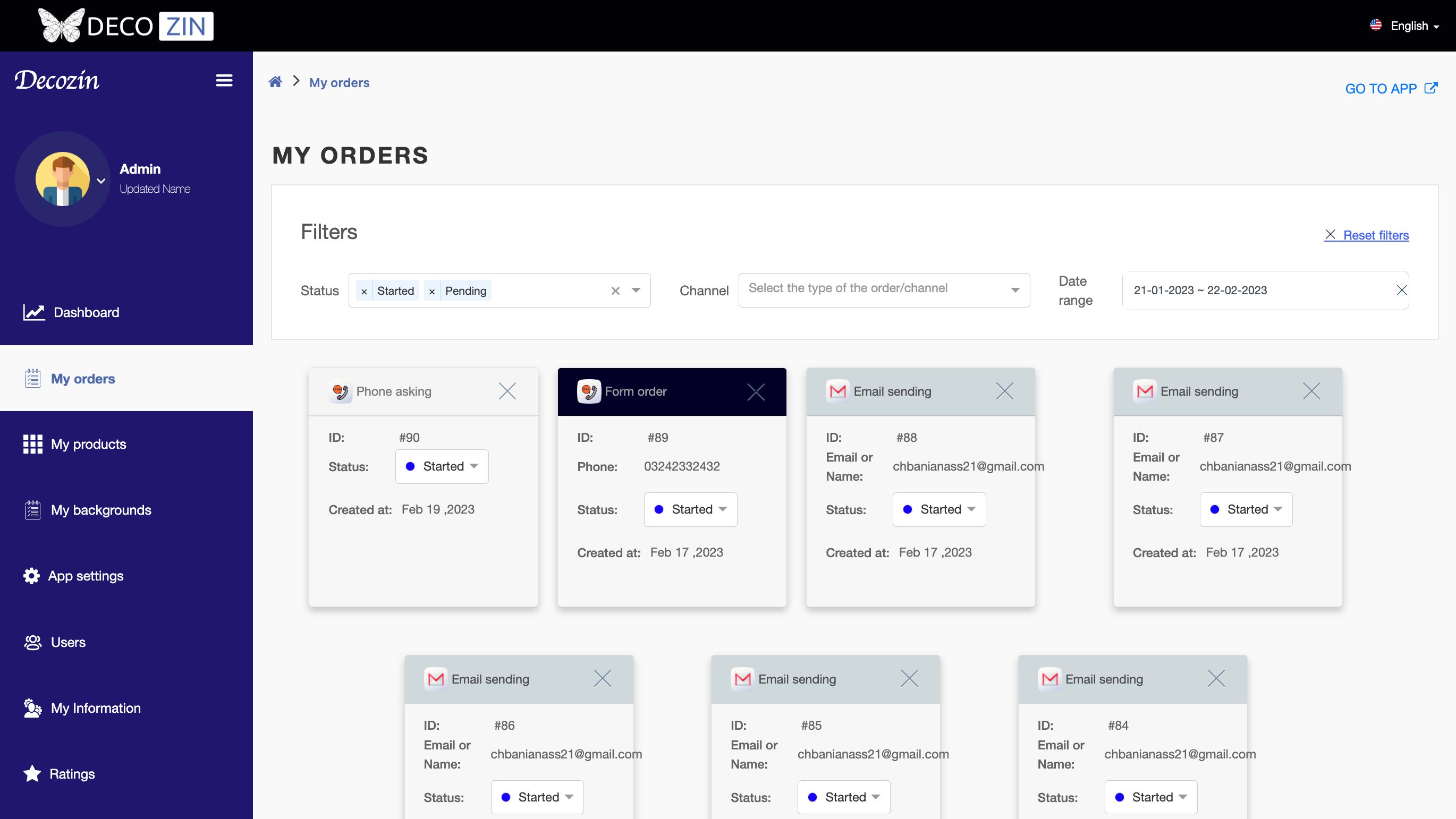Go to App settings menu item

[x=86, y=576]
